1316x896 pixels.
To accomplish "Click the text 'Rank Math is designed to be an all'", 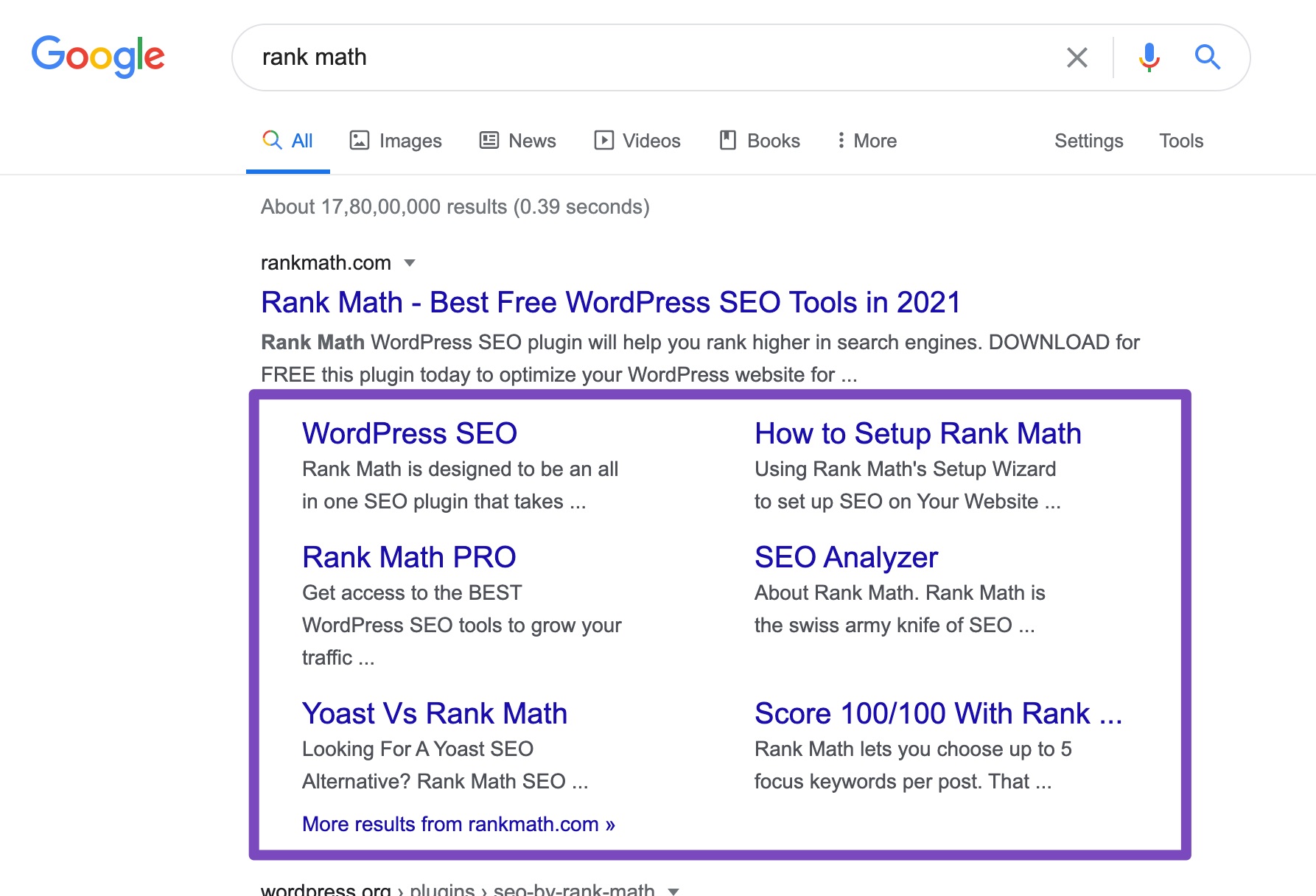I will pos(460,469).
